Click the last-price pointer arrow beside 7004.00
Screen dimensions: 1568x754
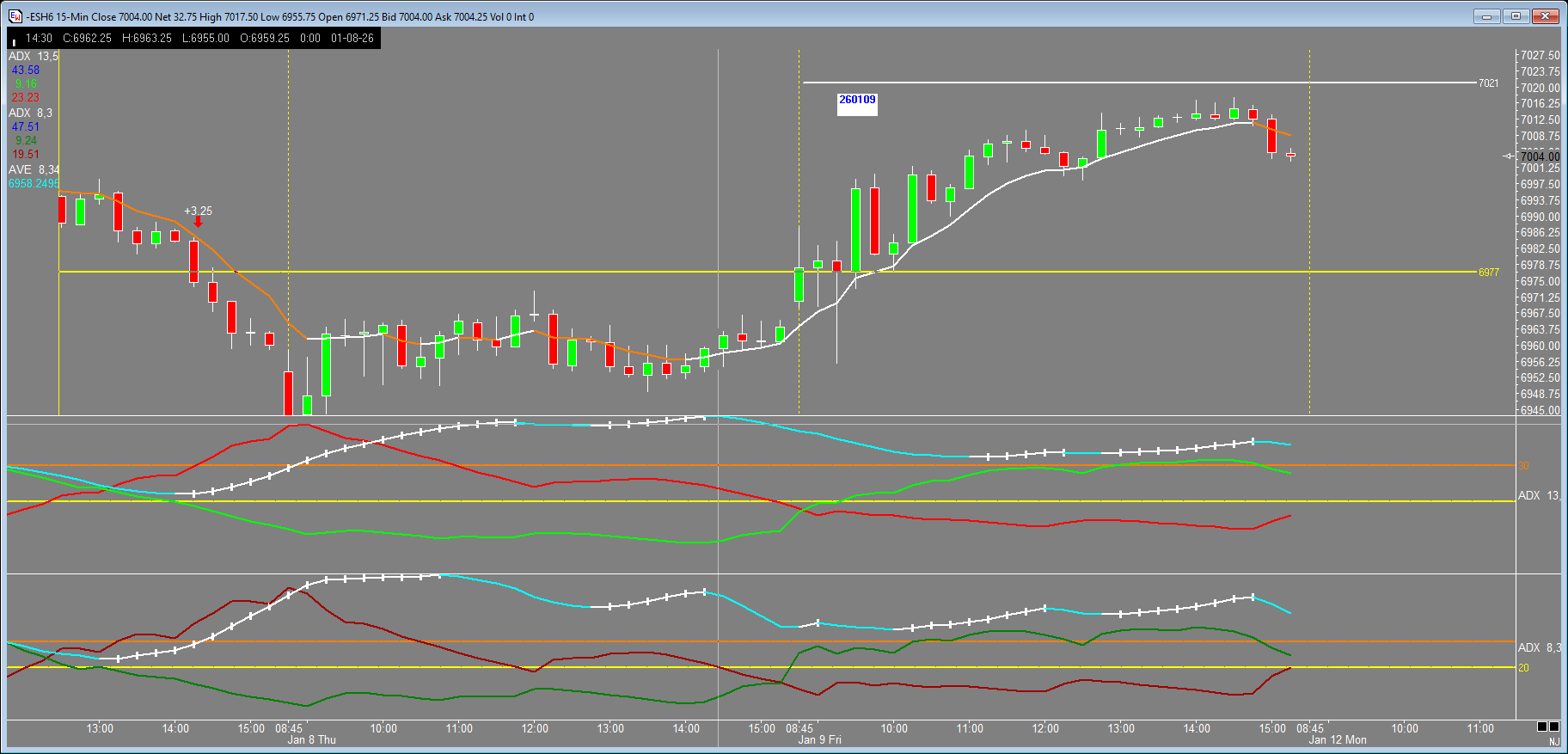coord(1509,156)
